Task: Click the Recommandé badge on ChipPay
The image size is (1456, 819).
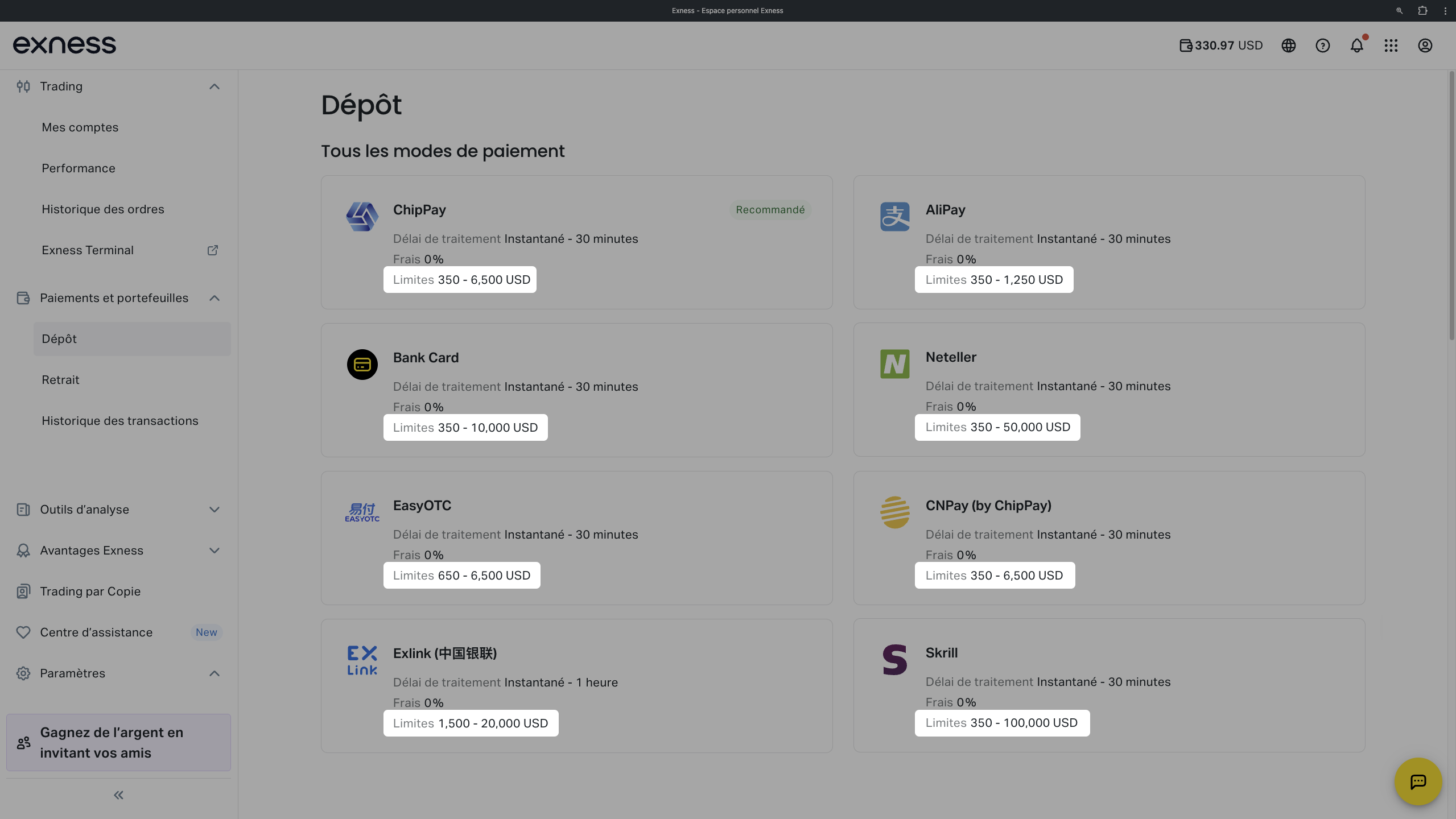Action: coord(770,210)
